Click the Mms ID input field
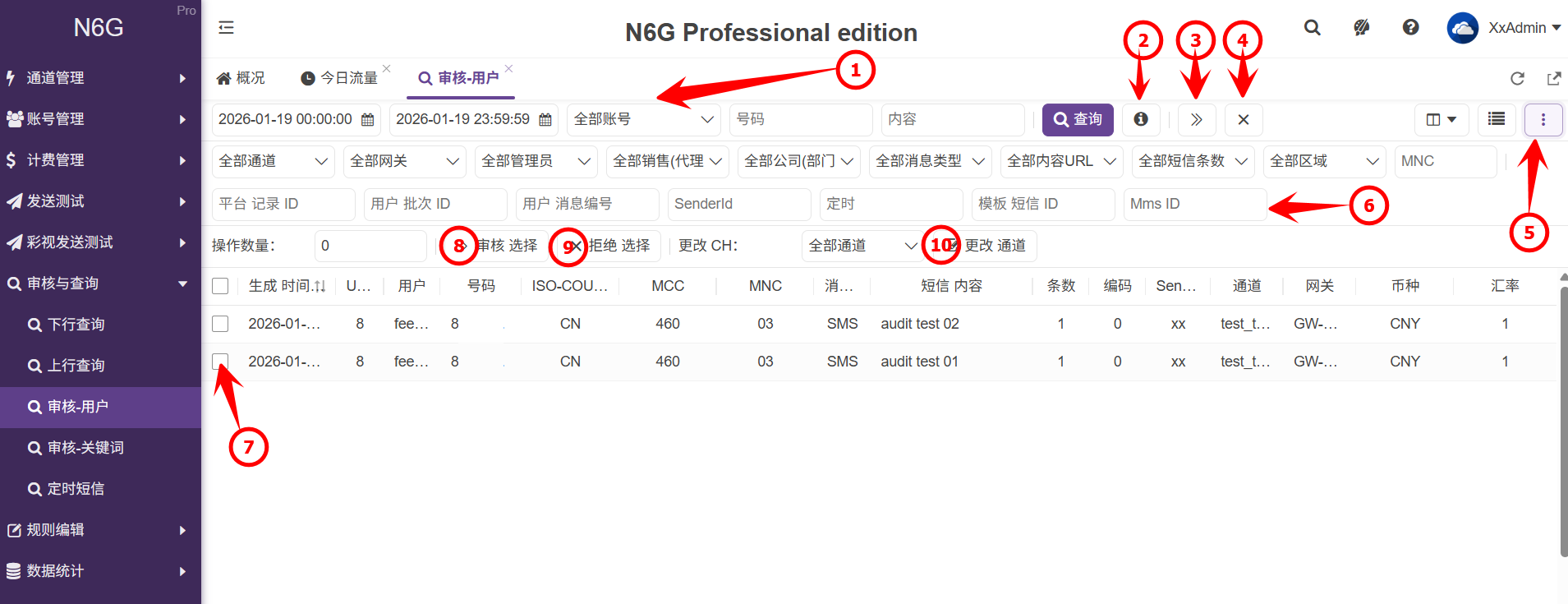Screen dimensions: 1568x604 point(1195,204)
